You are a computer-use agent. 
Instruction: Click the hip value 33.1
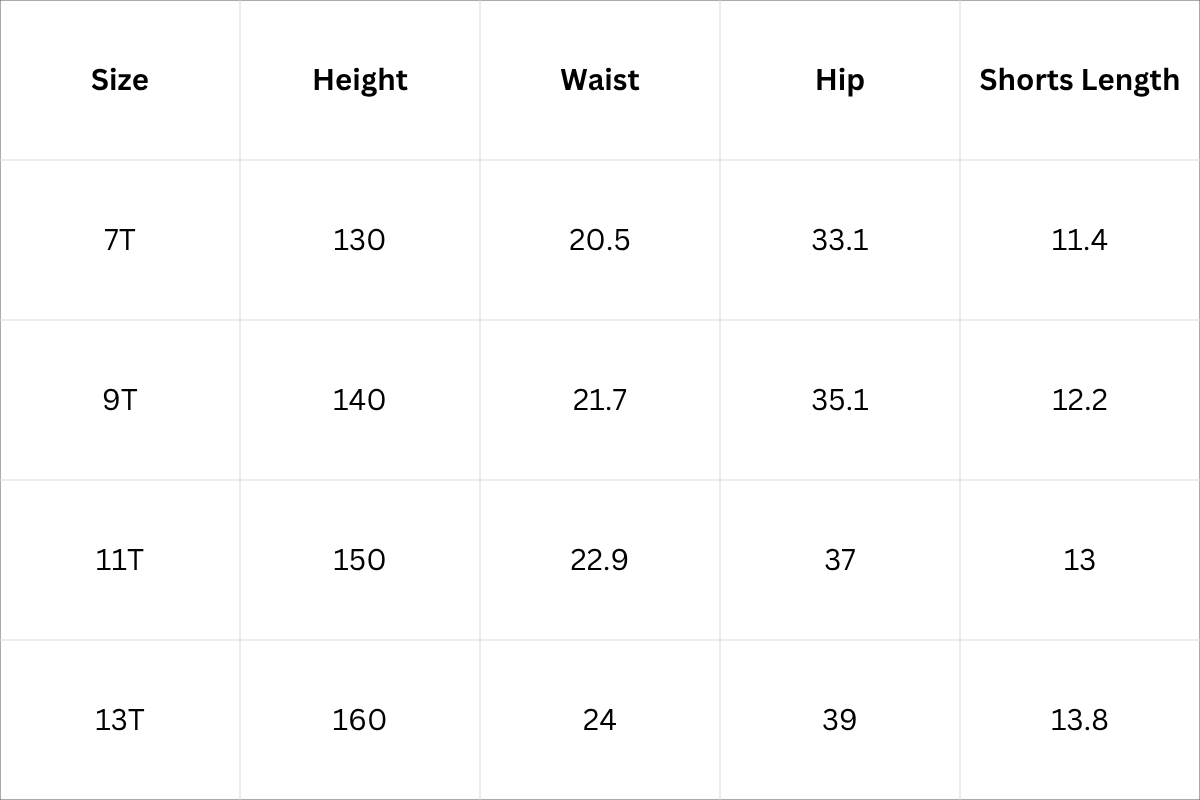pyautogui.click(x=840, y=240)
